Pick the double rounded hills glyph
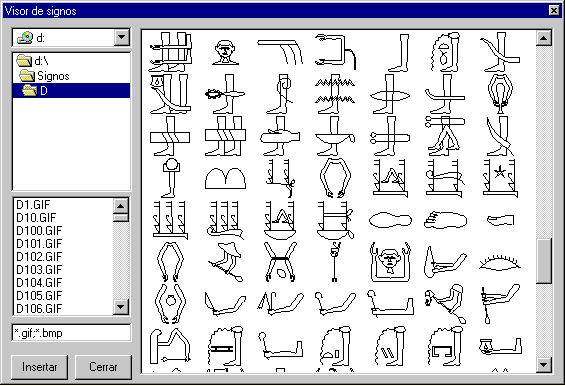This screenshot has width=565, height=386. 225,178
